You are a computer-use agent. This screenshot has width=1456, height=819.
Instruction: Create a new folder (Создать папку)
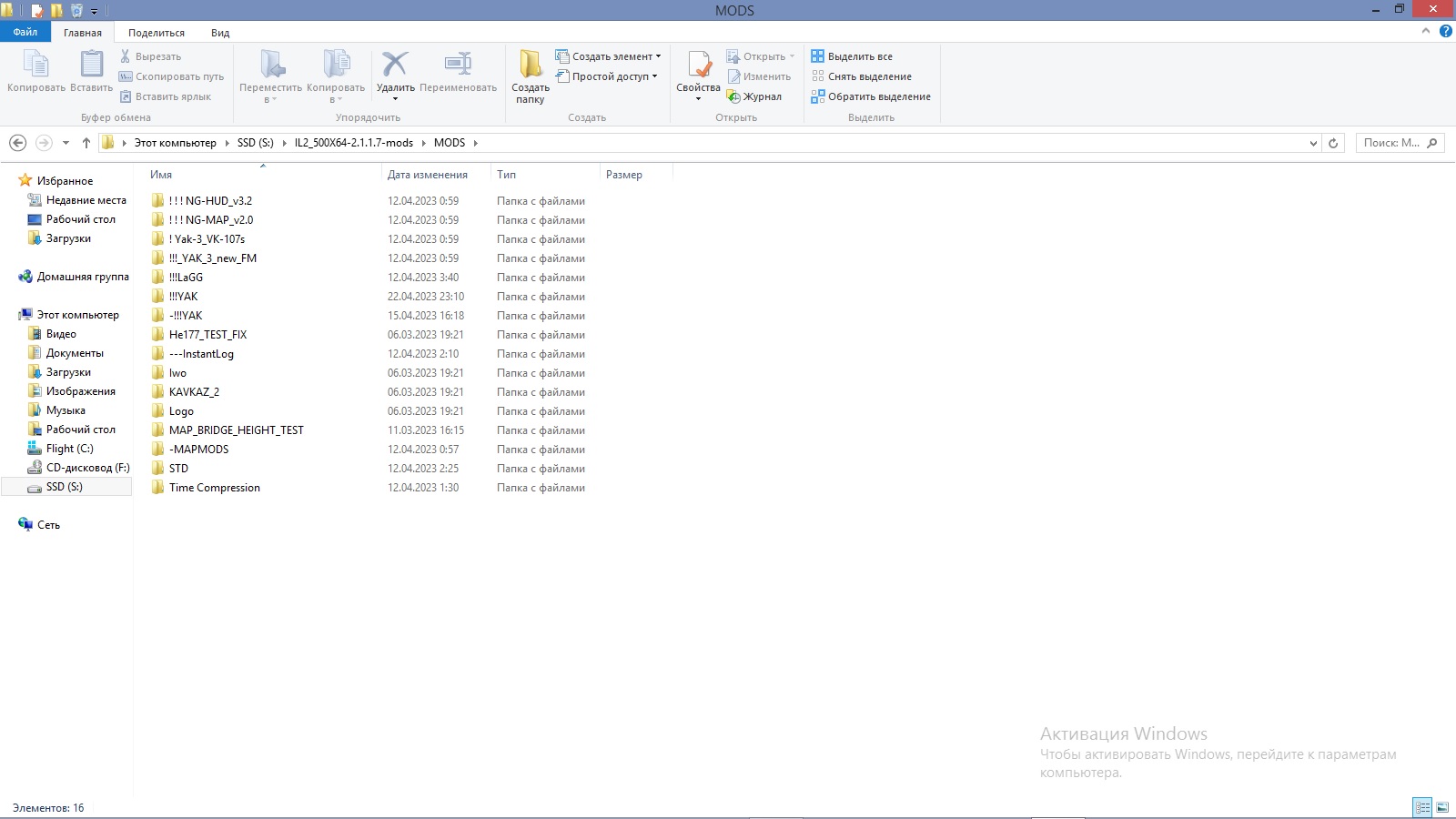(531, 76)
